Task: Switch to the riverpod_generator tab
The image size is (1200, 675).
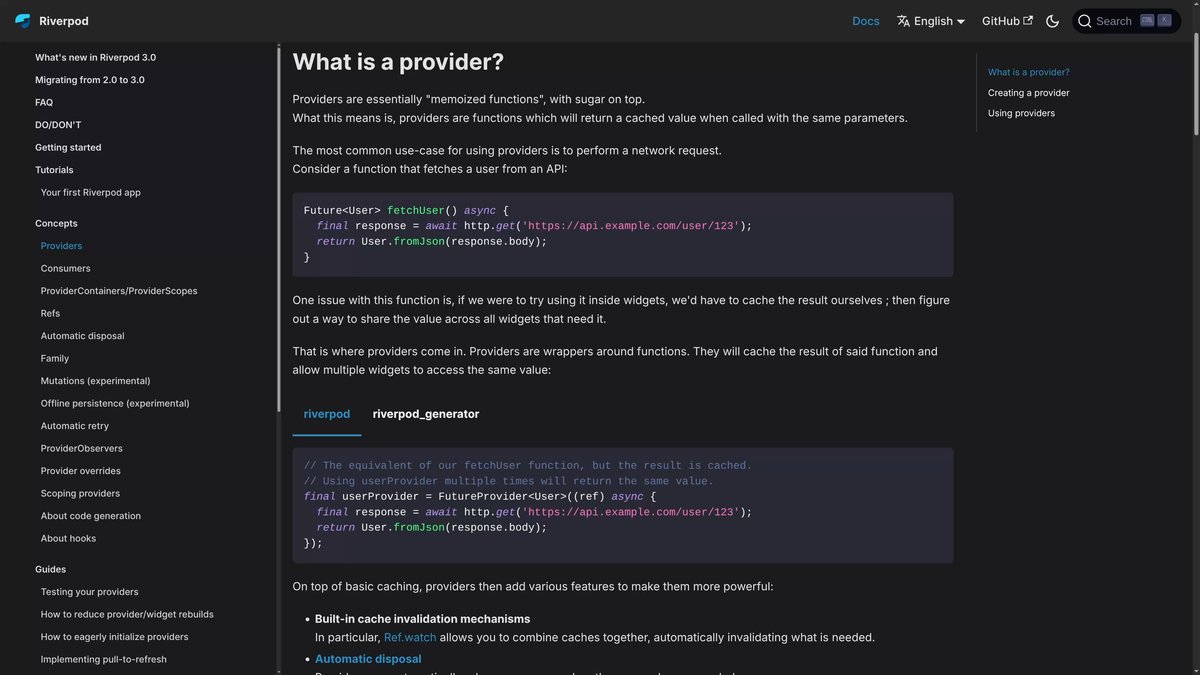Action: tap(426, 414)
